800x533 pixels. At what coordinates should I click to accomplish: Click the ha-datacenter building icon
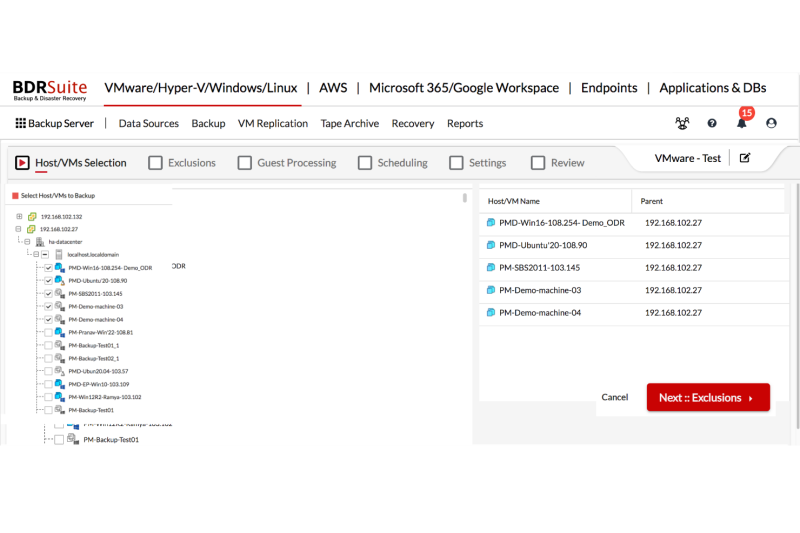(x=40, y=242)
